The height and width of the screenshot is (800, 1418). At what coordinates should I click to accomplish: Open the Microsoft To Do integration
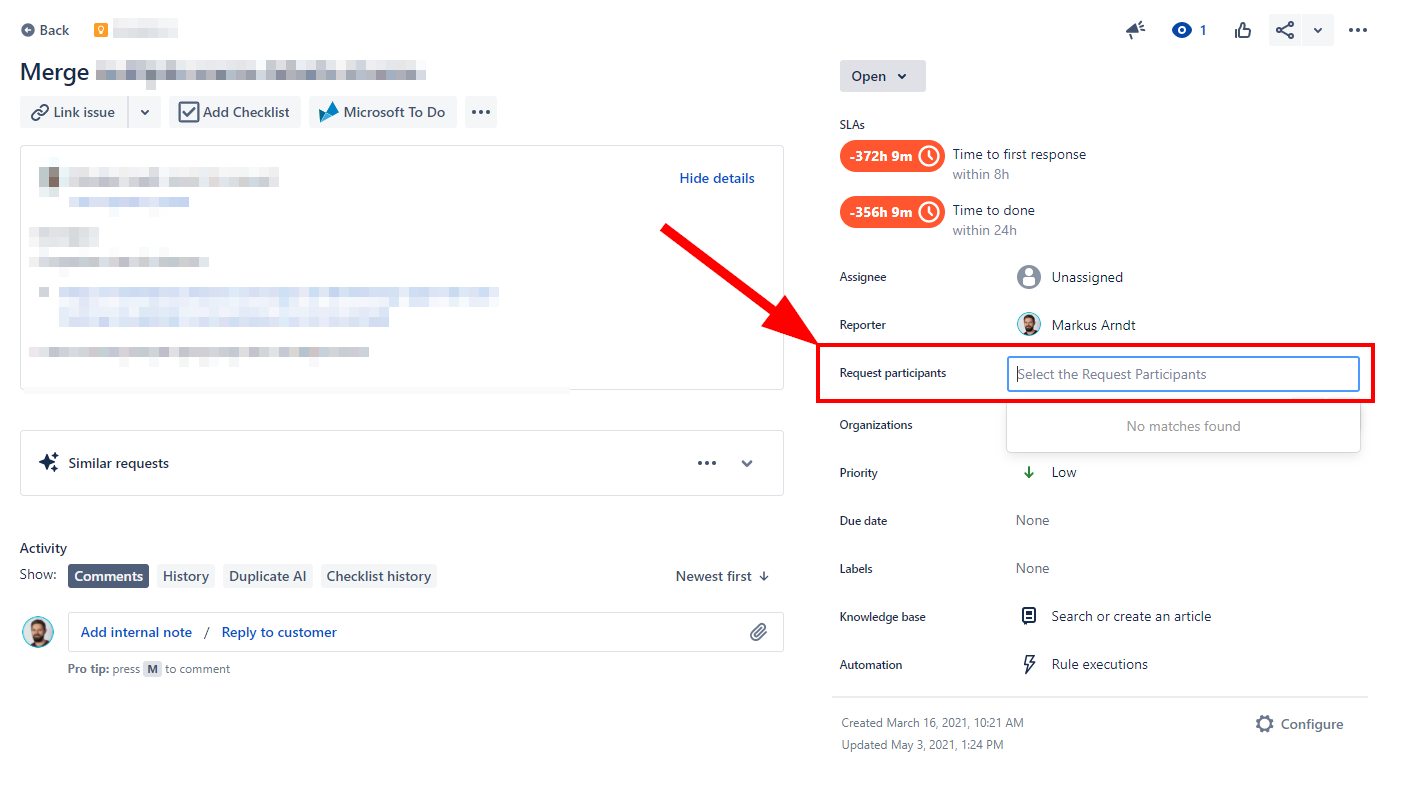pyautogui.click(x=382, y=112)
